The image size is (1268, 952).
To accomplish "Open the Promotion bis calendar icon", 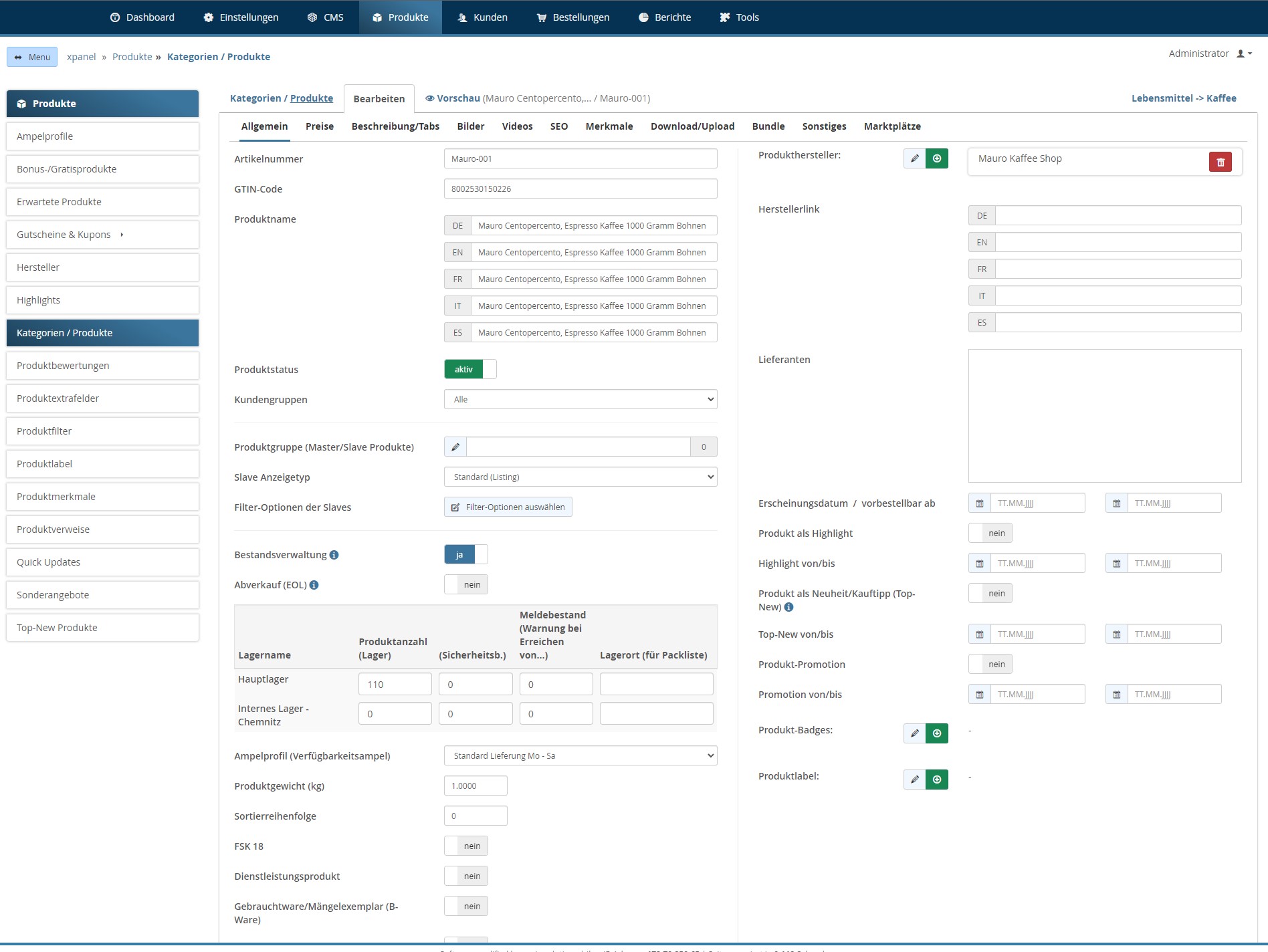I will point(1117,695).
